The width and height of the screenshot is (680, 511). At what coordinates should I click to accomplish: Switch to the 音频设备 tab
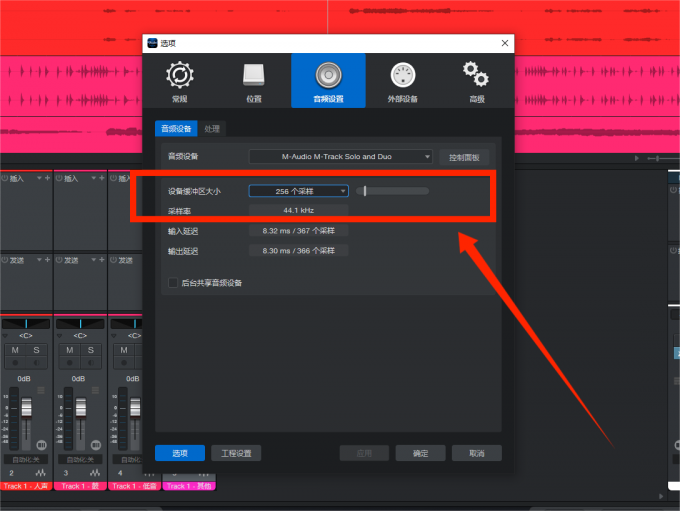[176, 129]
